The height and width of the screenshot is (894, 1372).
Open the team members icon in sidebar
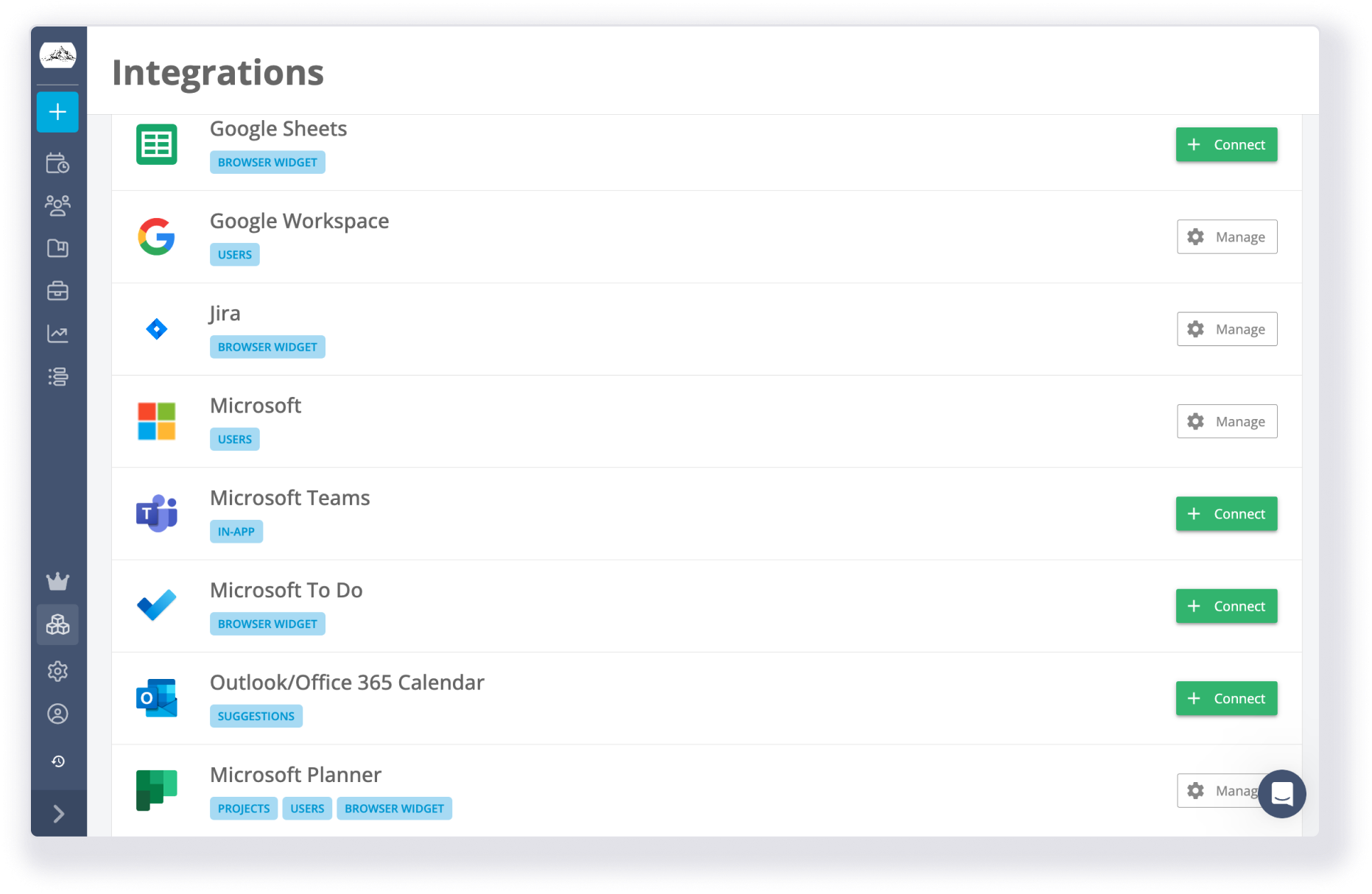pos(57,205)
